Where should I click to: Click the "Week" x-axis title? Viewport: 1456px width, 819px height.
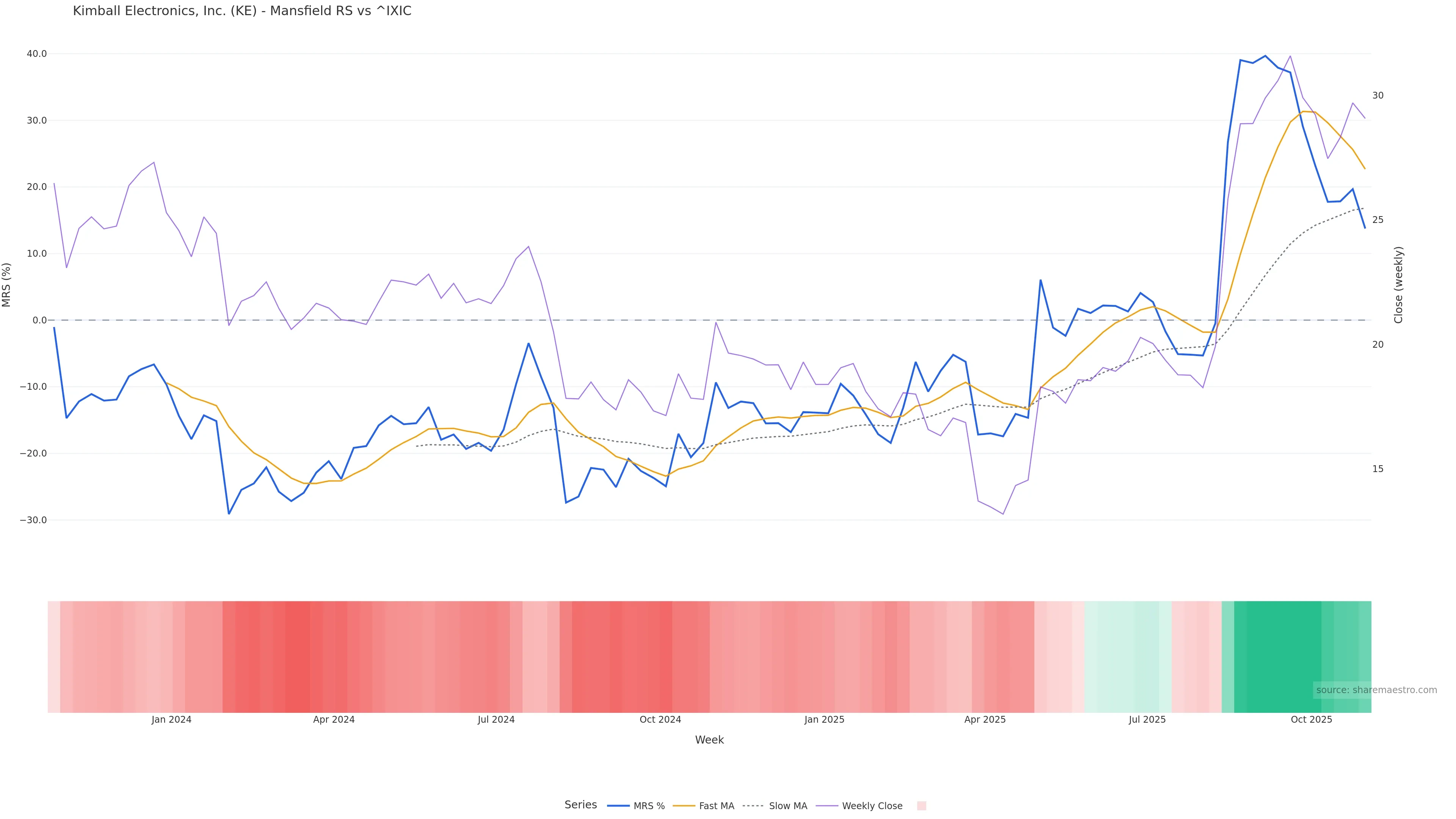coord(709,740)
